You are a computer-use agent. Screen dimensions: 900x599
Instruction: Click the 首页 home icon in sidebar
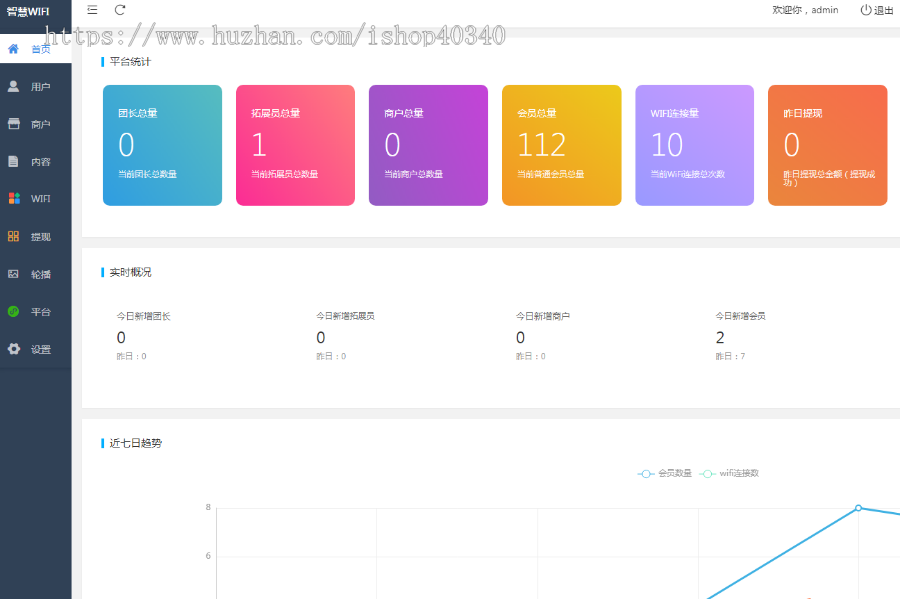(x=13, y=49)
